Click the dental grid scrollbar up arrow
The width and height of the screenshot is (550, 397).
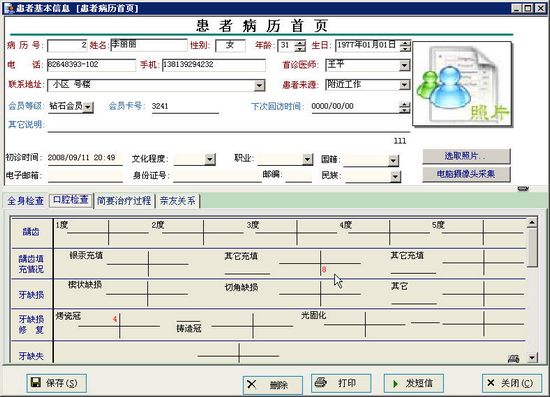[532, 222]
